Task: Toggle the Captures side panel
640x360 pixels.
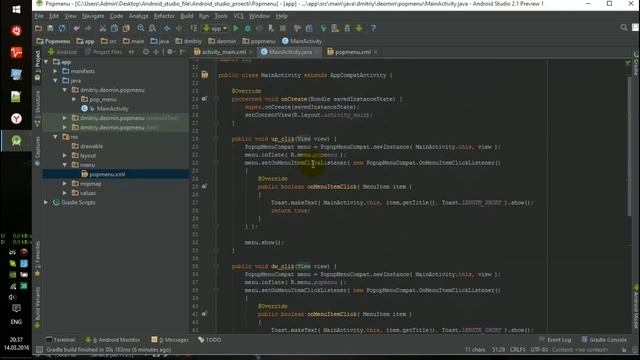Action: tap(38, 150)
